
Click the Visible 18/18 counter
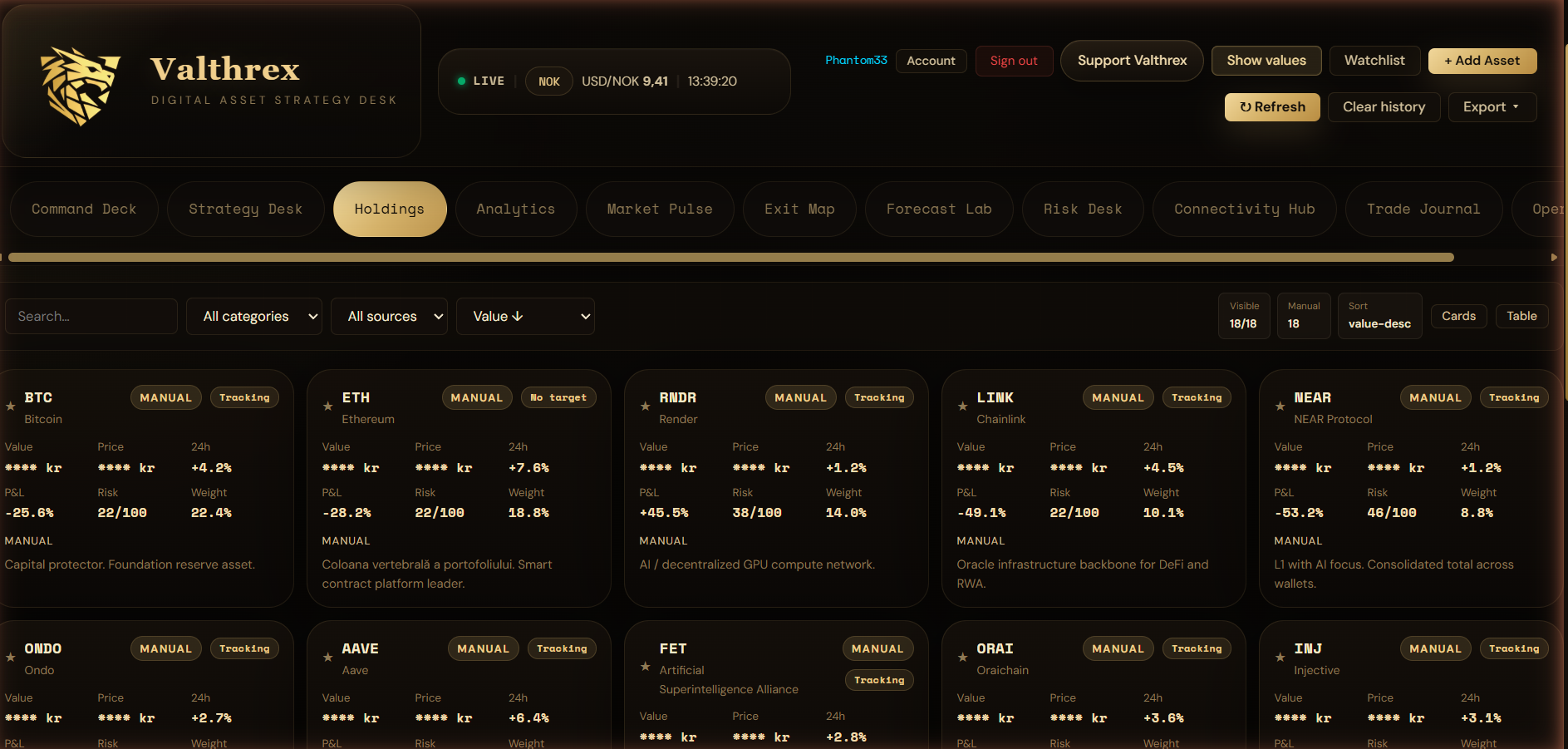click(1244, 316)
